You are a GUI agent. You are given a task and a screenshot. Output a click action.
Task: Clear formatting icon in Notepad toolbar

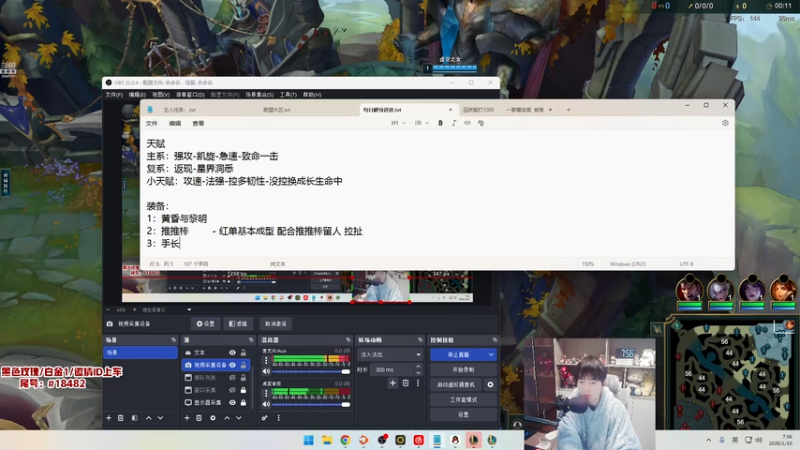[481, 123]
